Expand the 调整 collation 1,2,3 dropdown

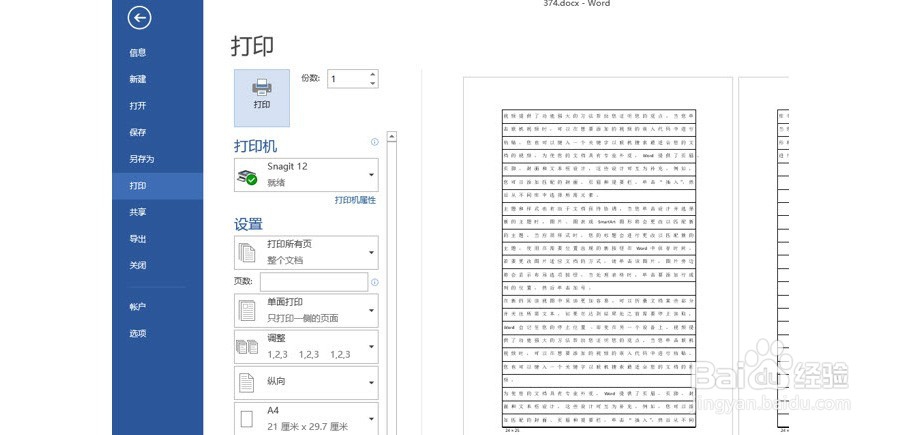pos(306,347)
